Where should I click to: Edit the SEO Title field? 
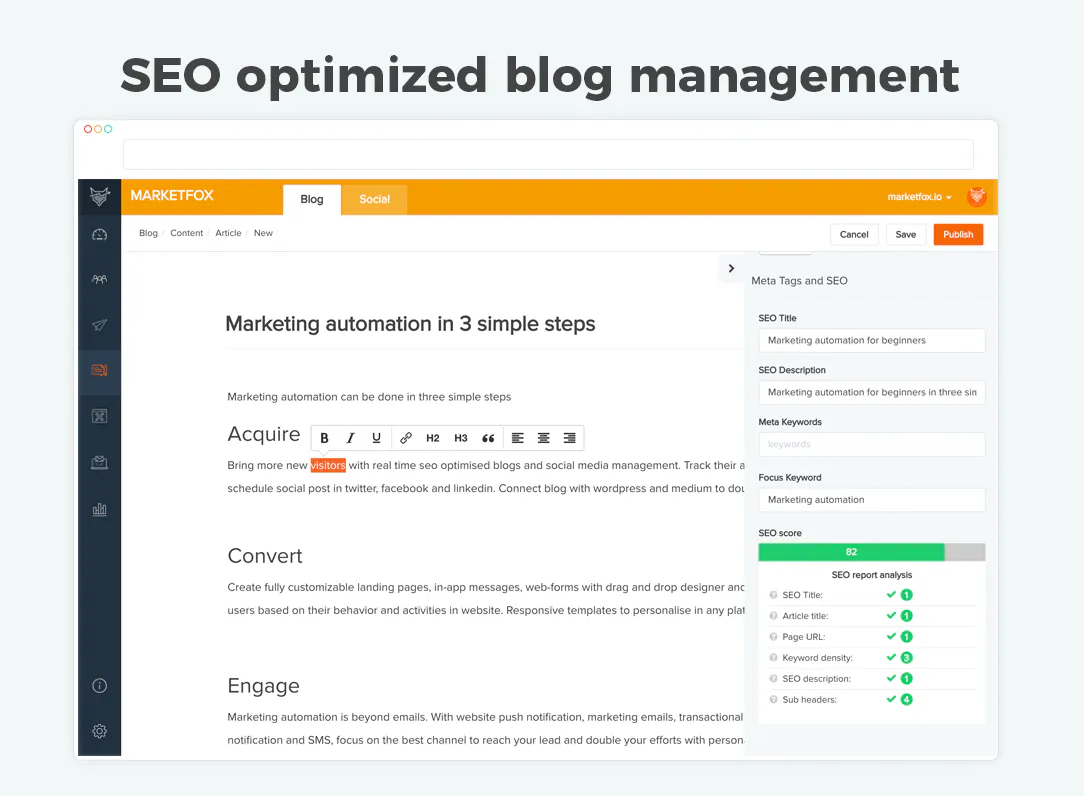[x=872, y=340]
